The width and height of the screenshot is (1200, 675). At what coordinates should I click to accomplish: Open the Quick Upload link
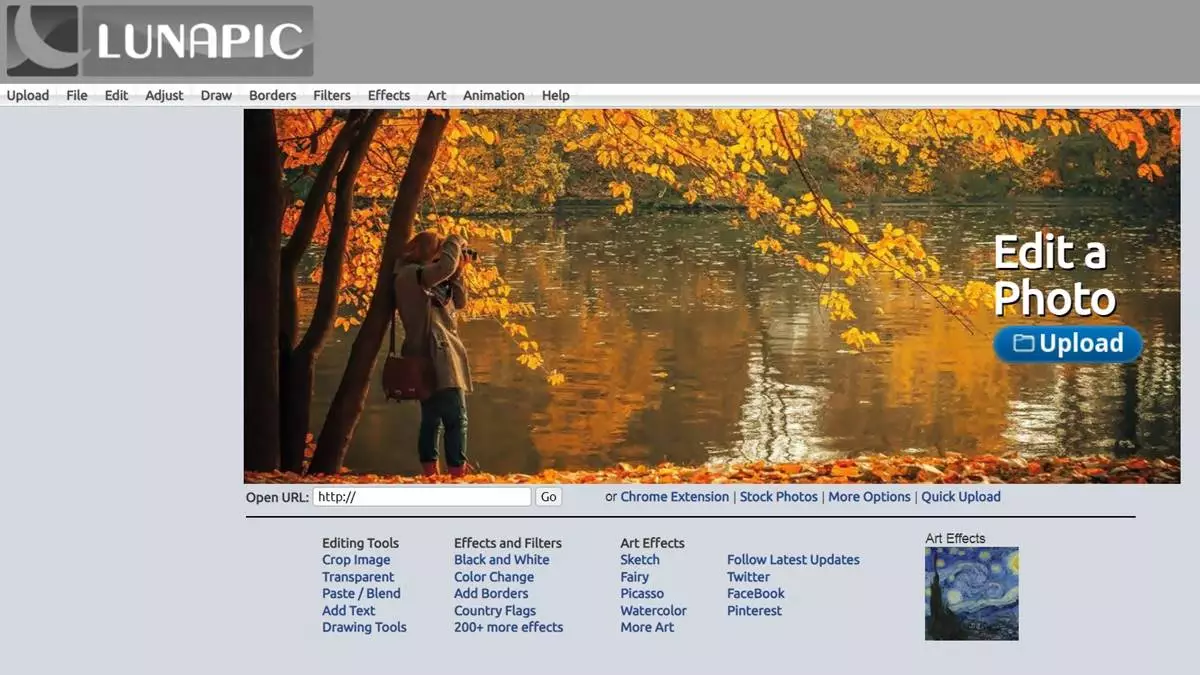(961, 497)
